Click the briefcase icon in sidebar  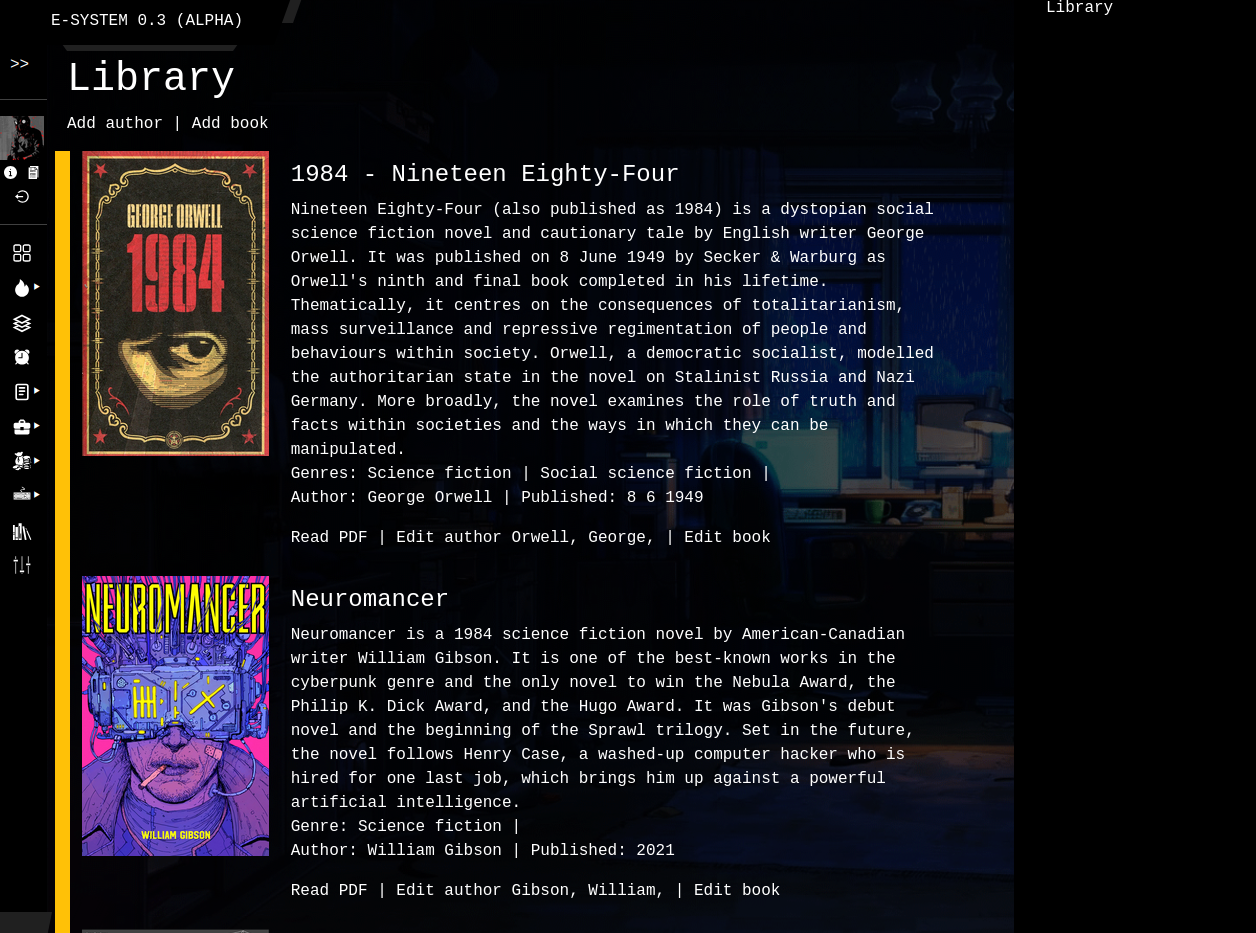click(21, 427)
